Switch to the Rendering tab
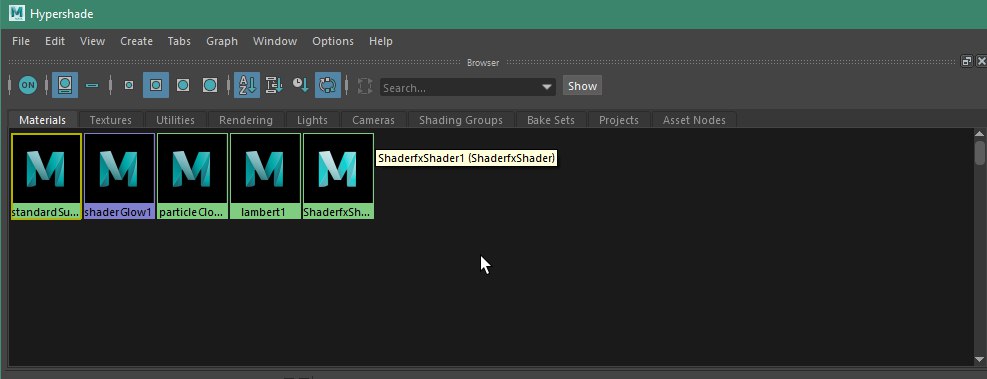This screenshot has width=987, height=379. point(245,120)
